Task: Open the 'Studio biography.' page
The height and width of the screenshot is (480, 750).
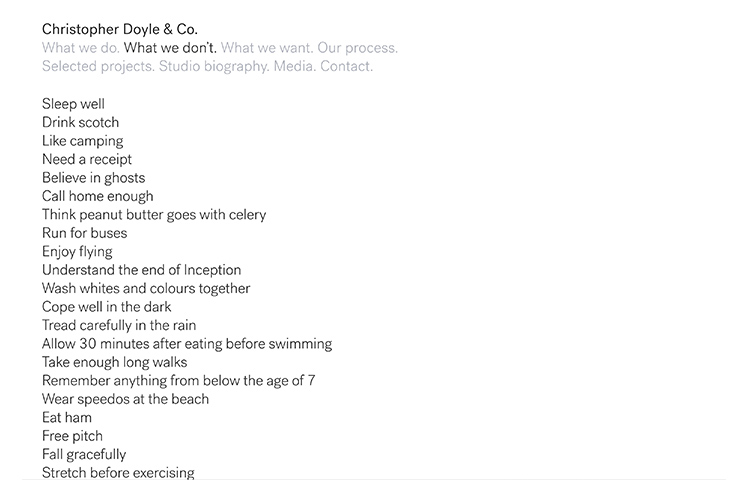Action: pos(213,67)
